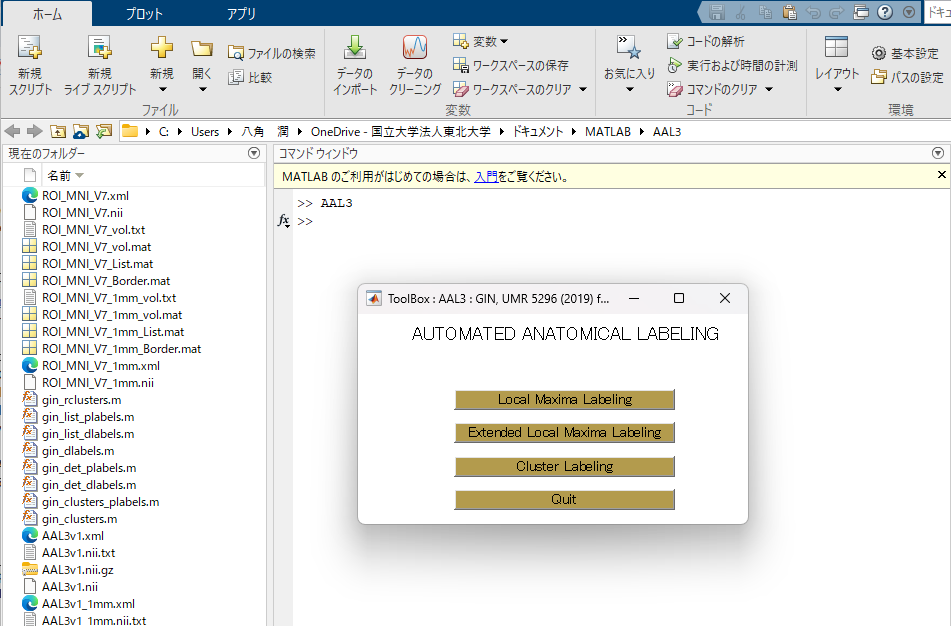
Task: Click Find Files (ファイルの検索) icon
Action: pos(236,53)
